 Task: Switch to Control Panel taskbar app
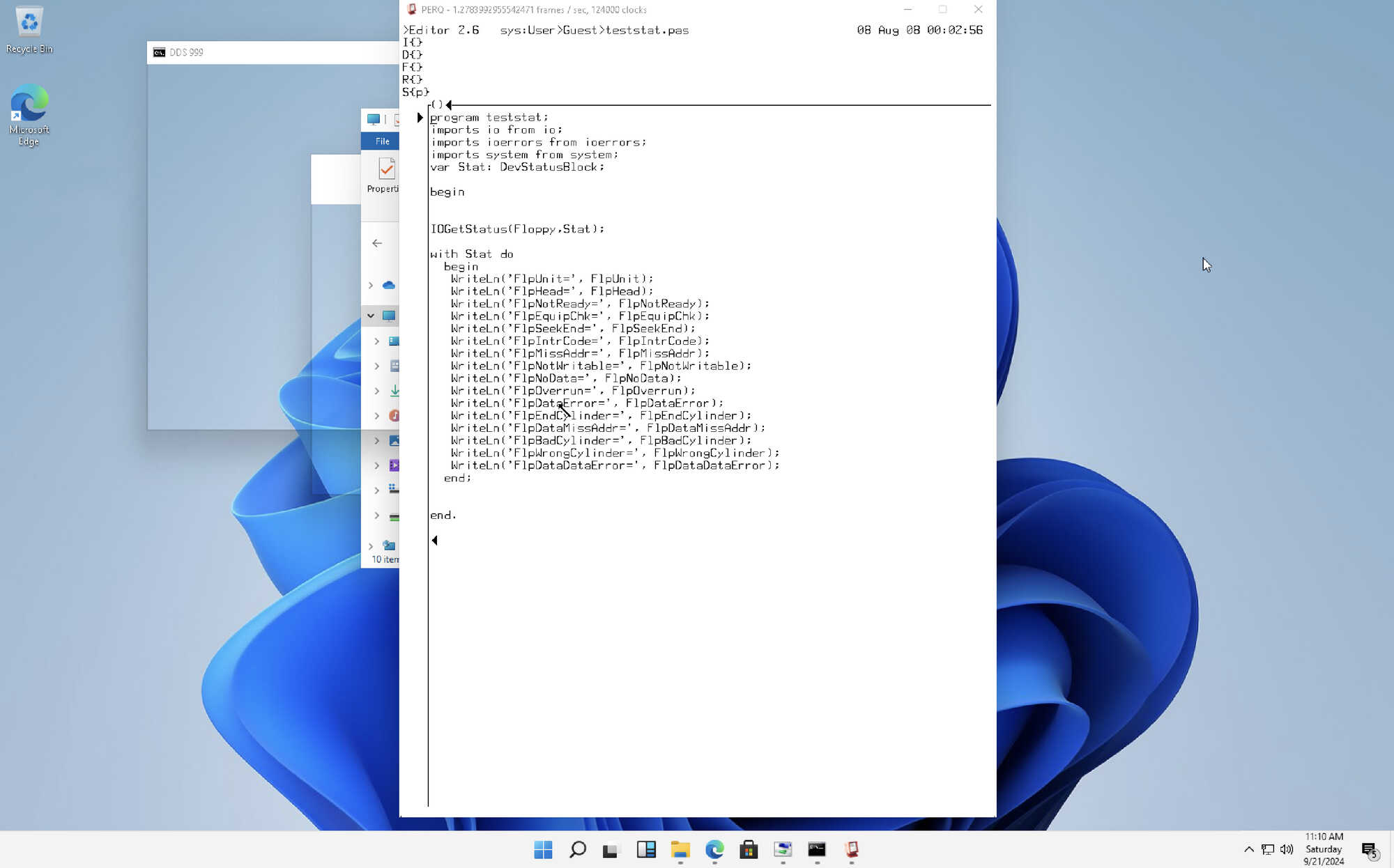pos(782,849)
